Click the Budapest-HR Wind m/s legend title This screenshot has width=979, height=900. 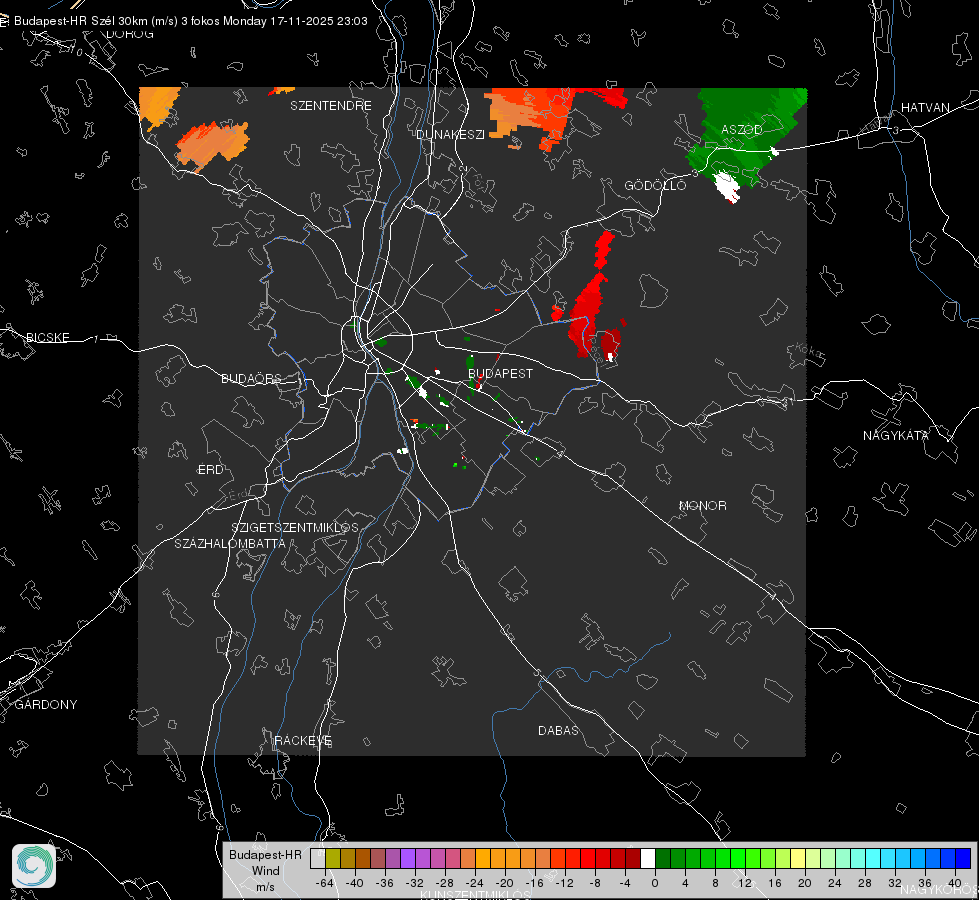[265, 871]
